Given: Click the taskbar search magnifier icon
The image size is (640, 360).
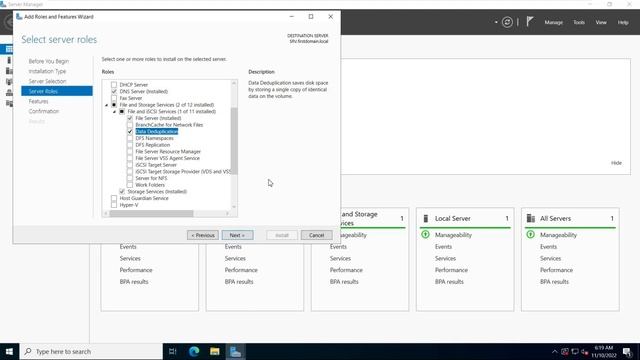Looking at the screenshot, I should (28, 351).
